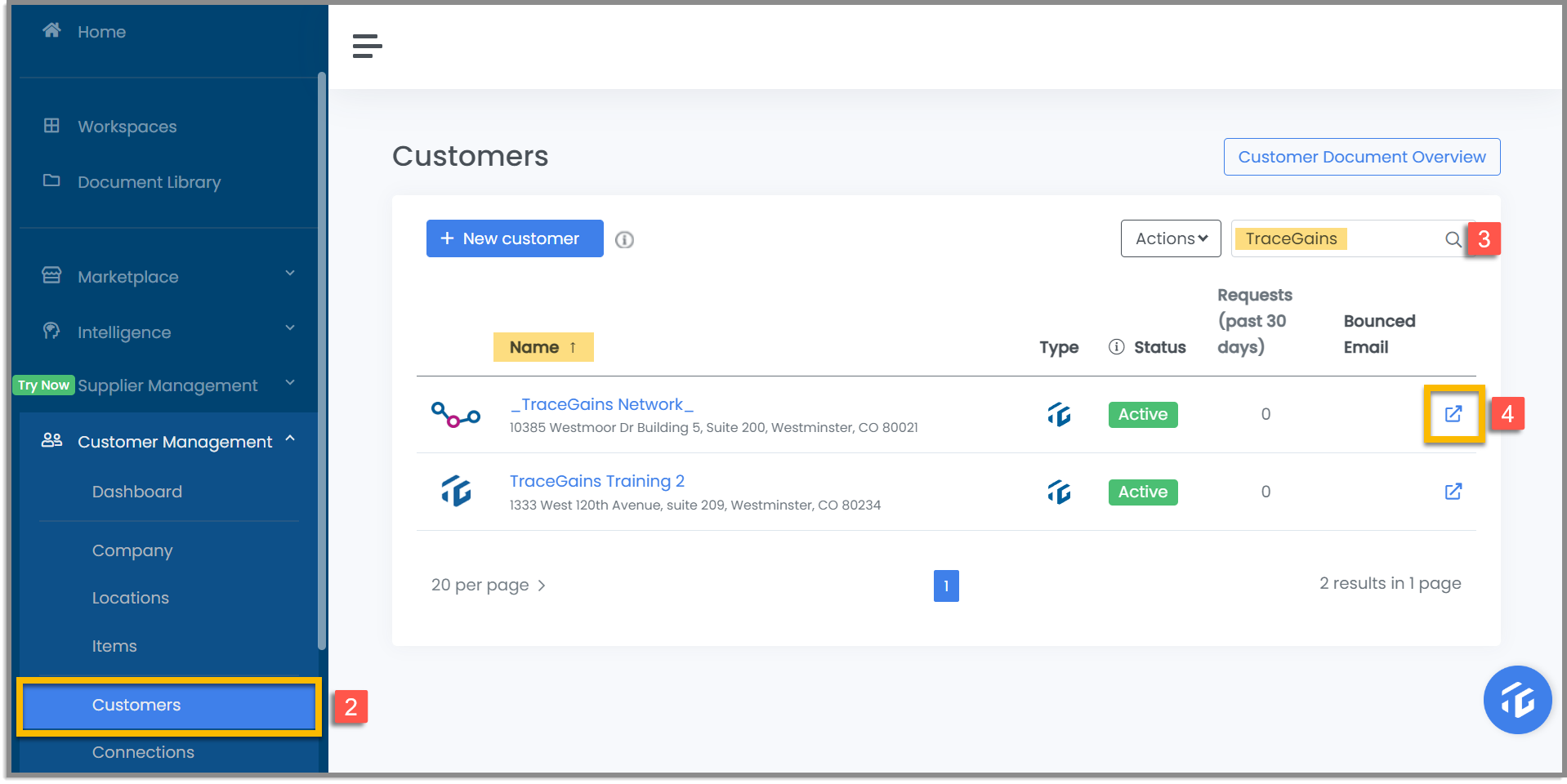This screenshot has width=1567, height=784.
Task: Change the 20 per page setting
Action: [489, 585]
